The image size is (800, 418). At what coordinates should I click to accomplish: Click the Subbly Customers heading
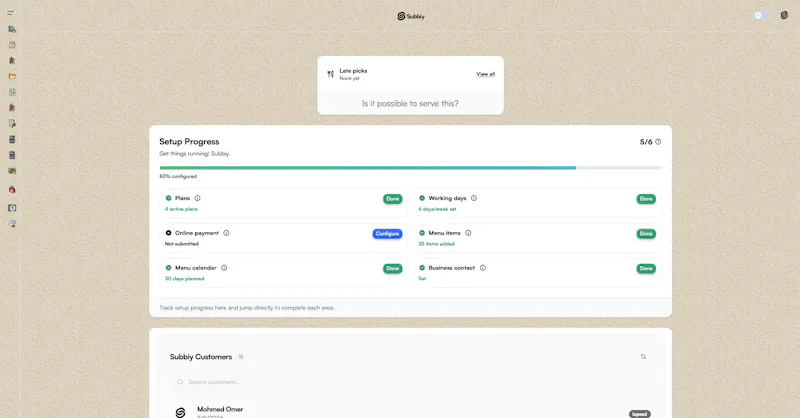click(x=201, y=357)
